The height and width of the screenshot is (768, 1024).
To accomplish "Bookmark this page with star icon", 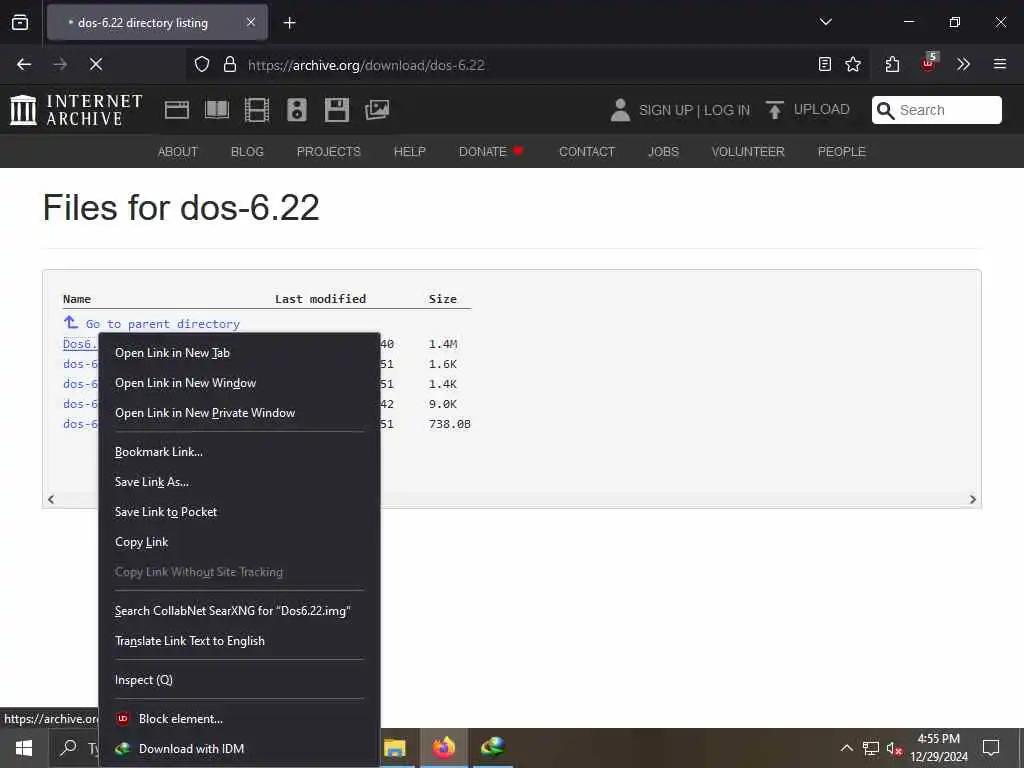I will [853, 64].
